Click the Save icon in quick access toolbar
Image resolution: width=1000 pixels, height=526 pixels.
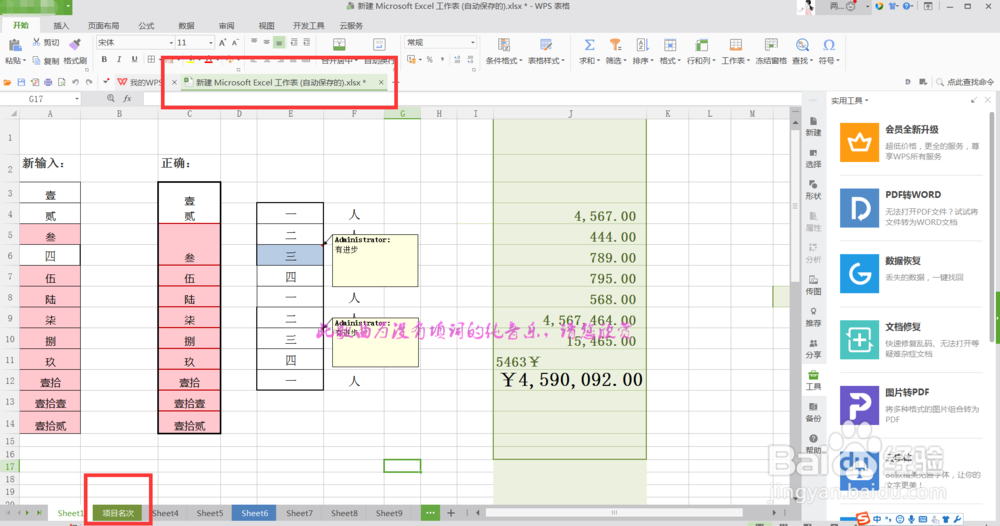tap(21, 82)
